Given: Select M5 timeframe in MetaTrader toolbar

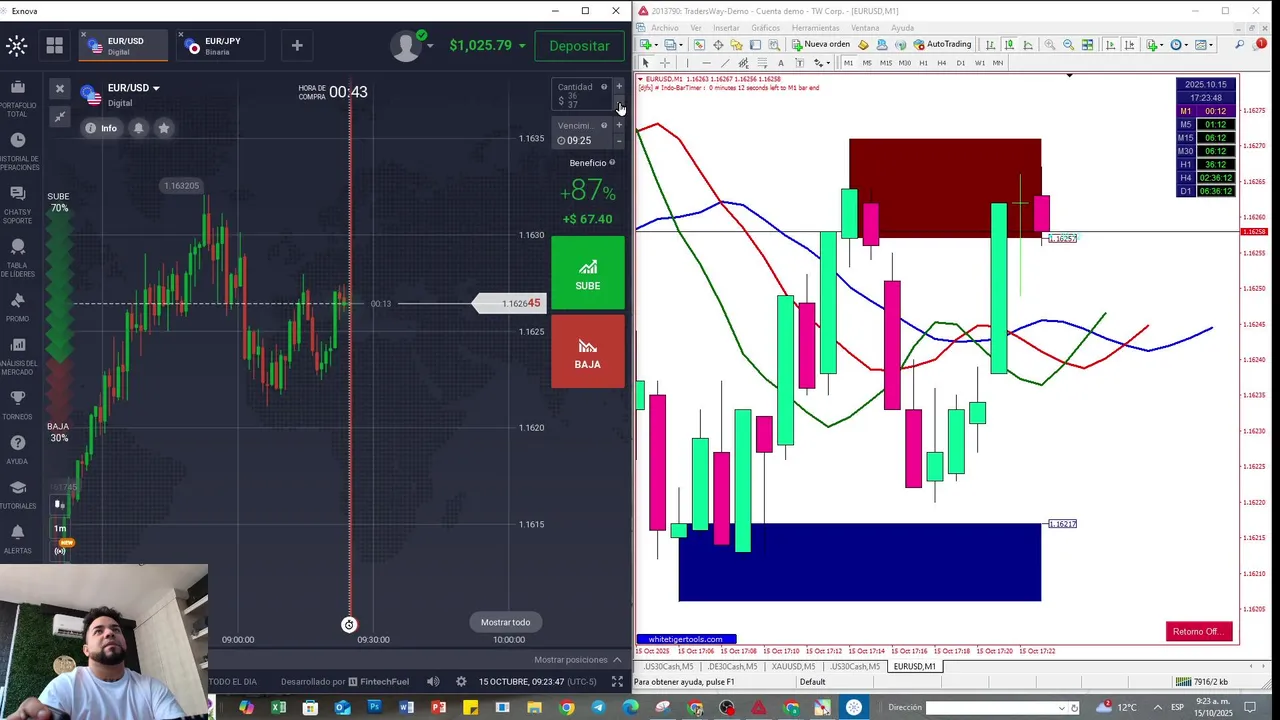Looking at the screenshot, I should (x=867, y=63).
